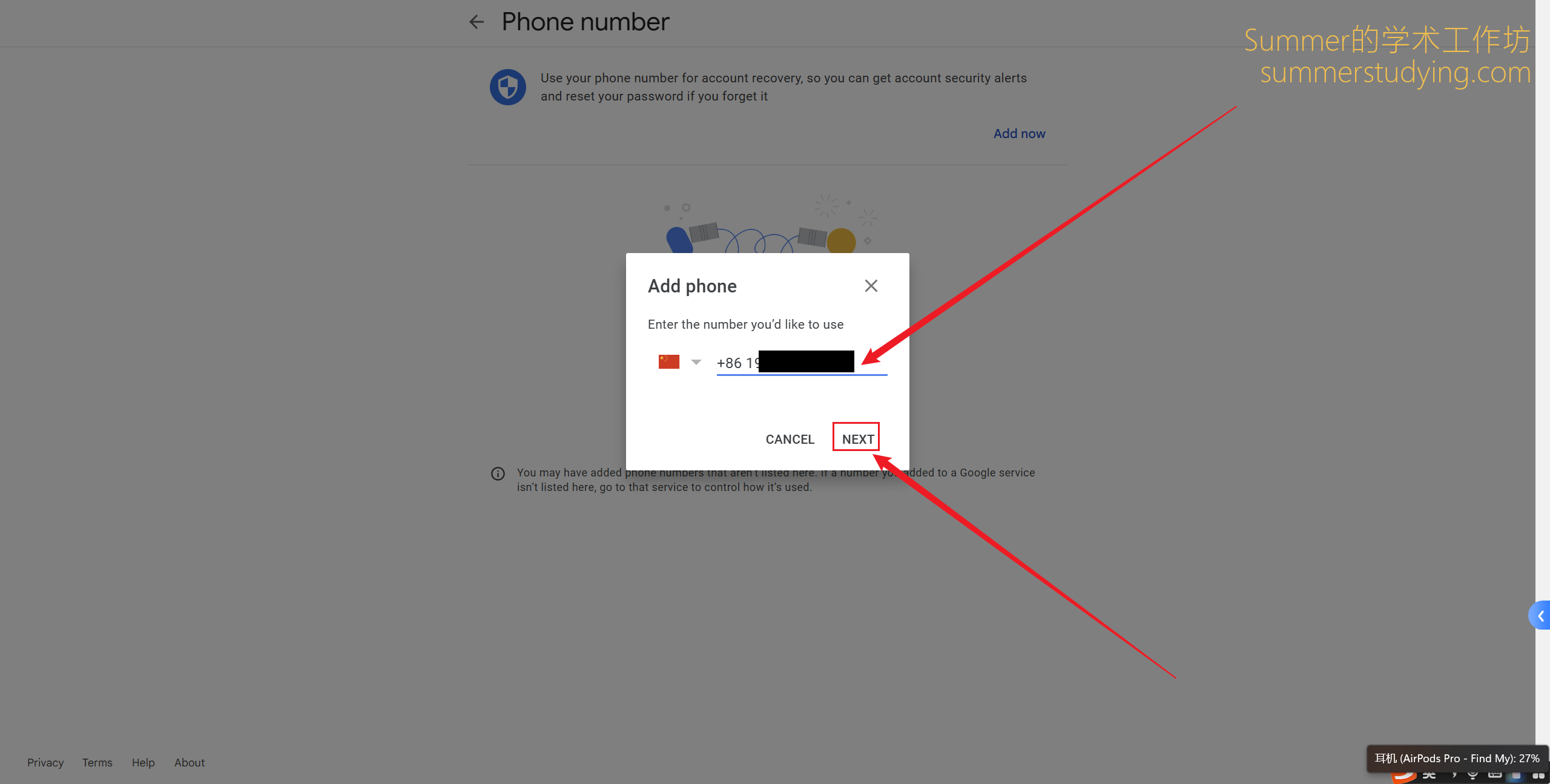Click the CANCEL button to dismiss
This screenshot has height=784, width=1550.
790,438
